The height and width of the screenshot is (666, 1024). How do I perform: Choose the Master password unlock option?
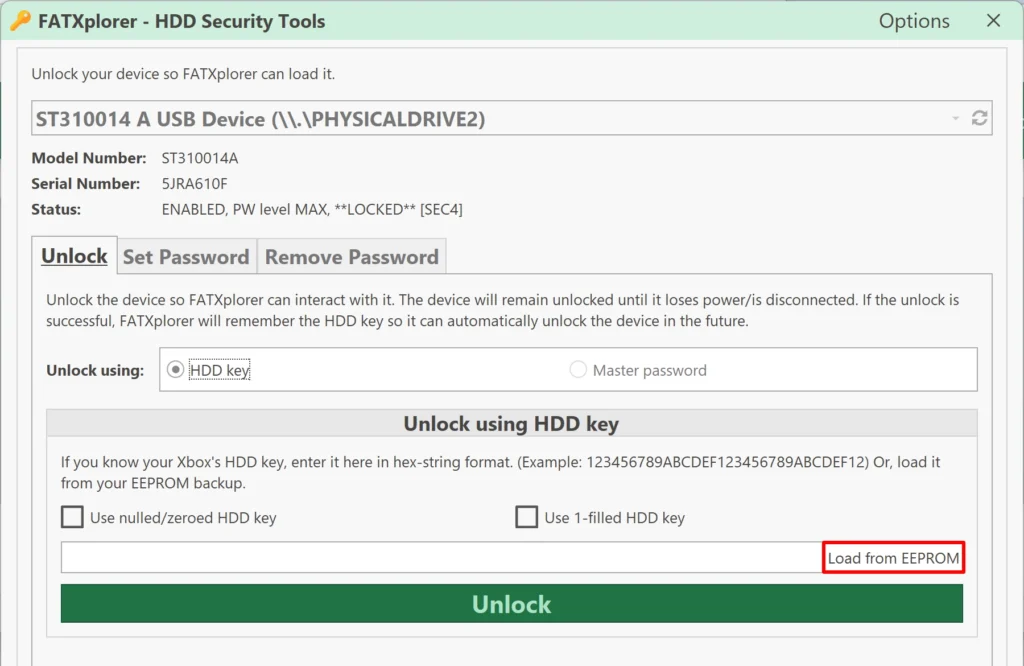click(x=578, y=370)
